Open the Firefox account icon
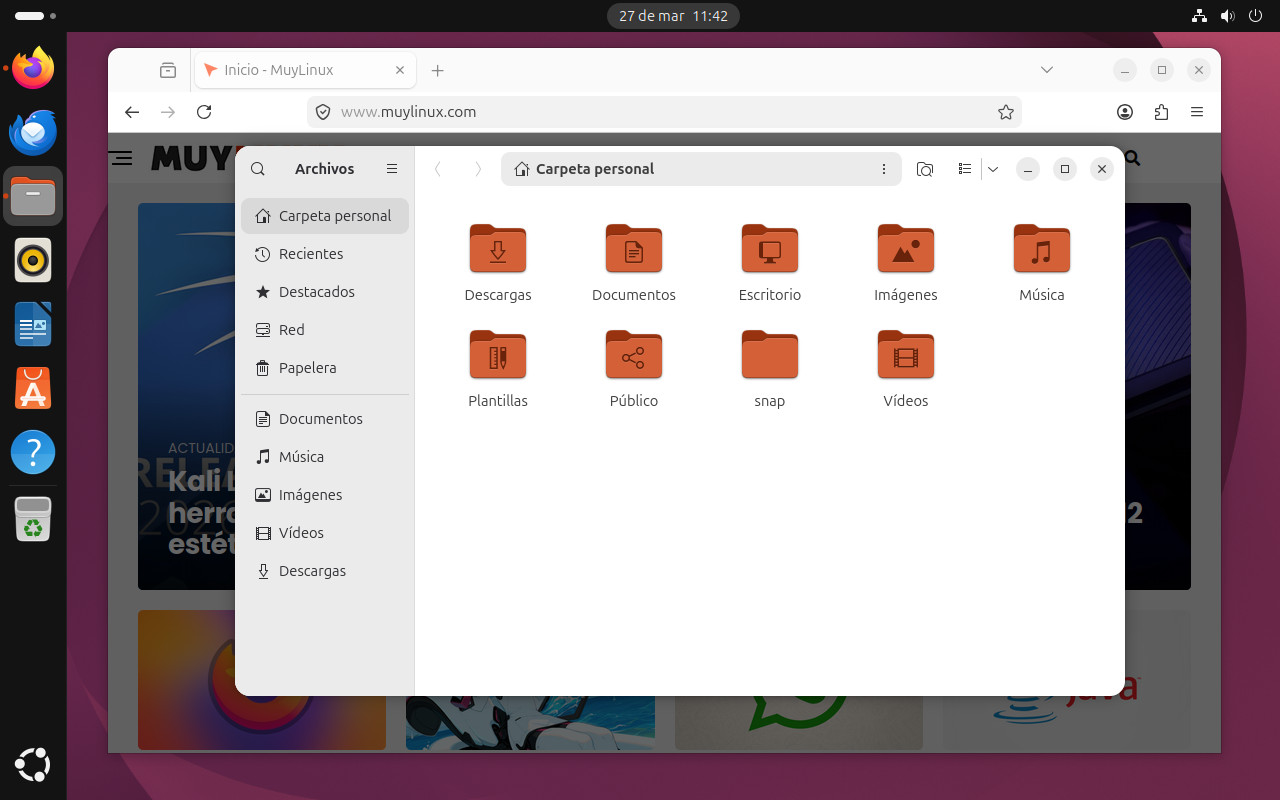 pyautogui.click(x=1125, y=112)
